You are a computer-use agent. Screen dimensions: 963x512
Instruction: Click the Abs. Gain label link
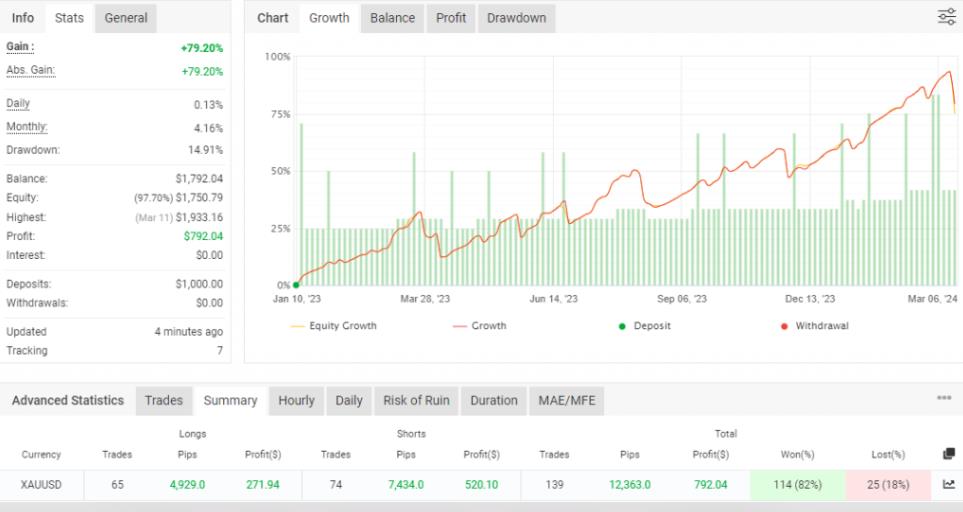(30, 70)
